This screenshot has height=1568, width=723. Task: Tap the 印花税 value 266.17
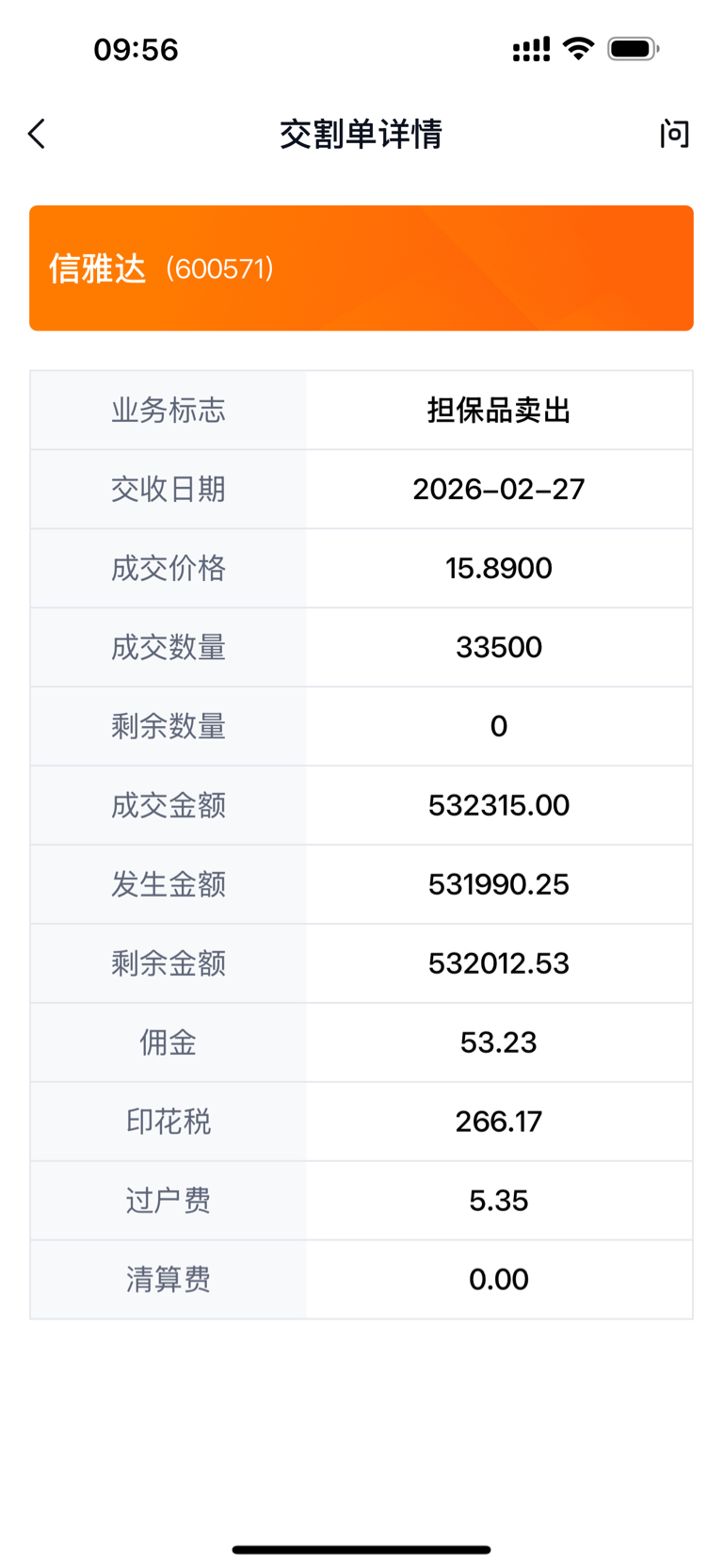(x=499, y=1123)
